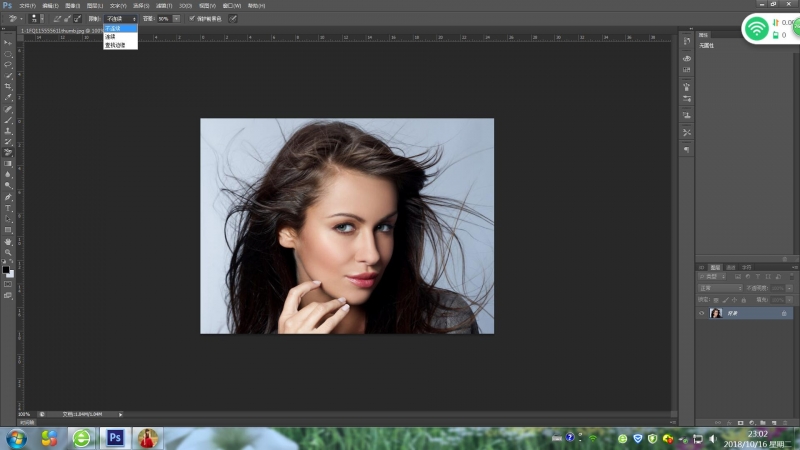
Task: Select the Hand tool
Action: [x=8, y=241]
